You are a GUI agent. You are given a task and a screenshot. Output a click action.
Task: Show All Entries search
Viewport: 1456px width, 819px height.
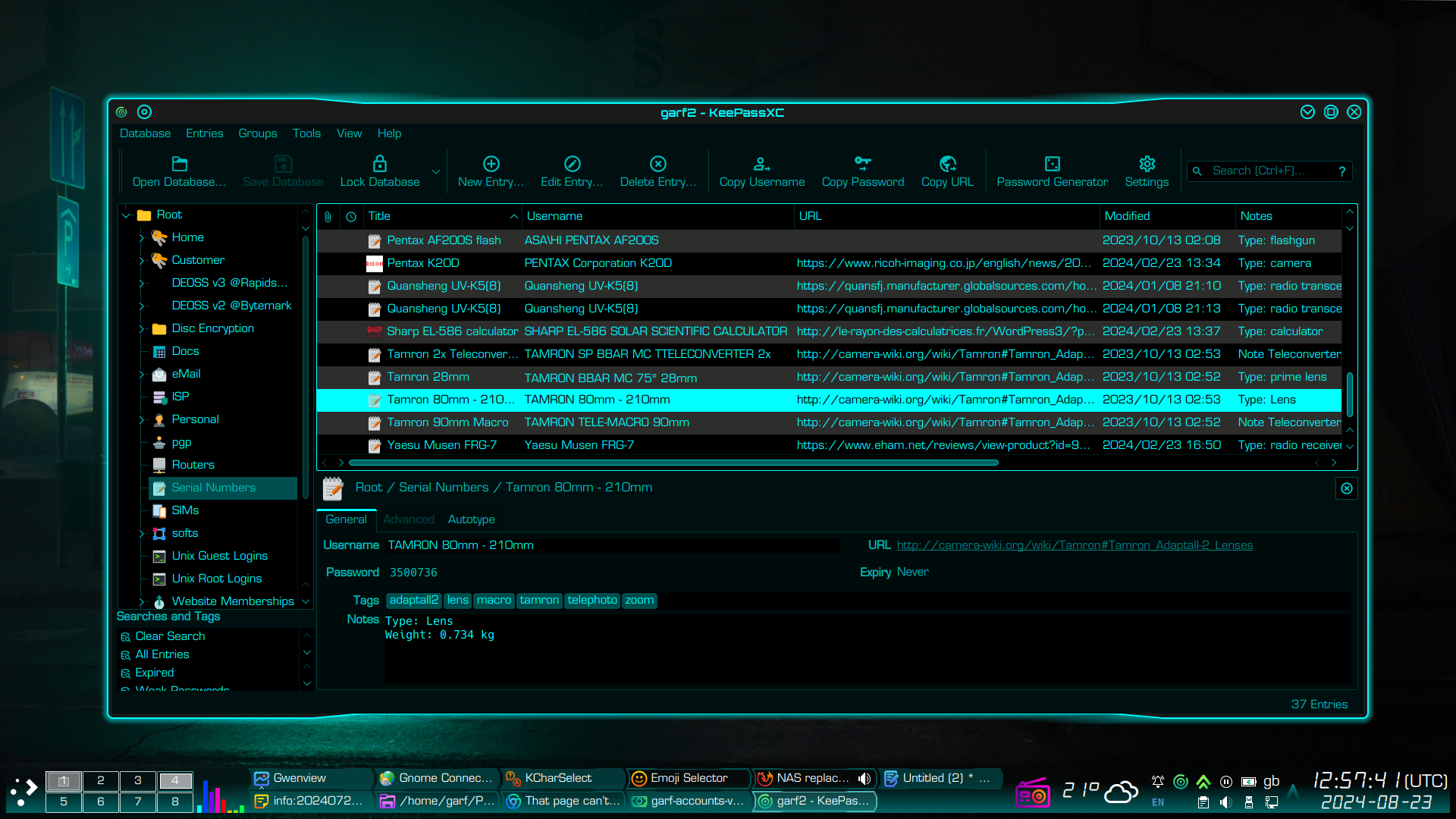point(162,654)
